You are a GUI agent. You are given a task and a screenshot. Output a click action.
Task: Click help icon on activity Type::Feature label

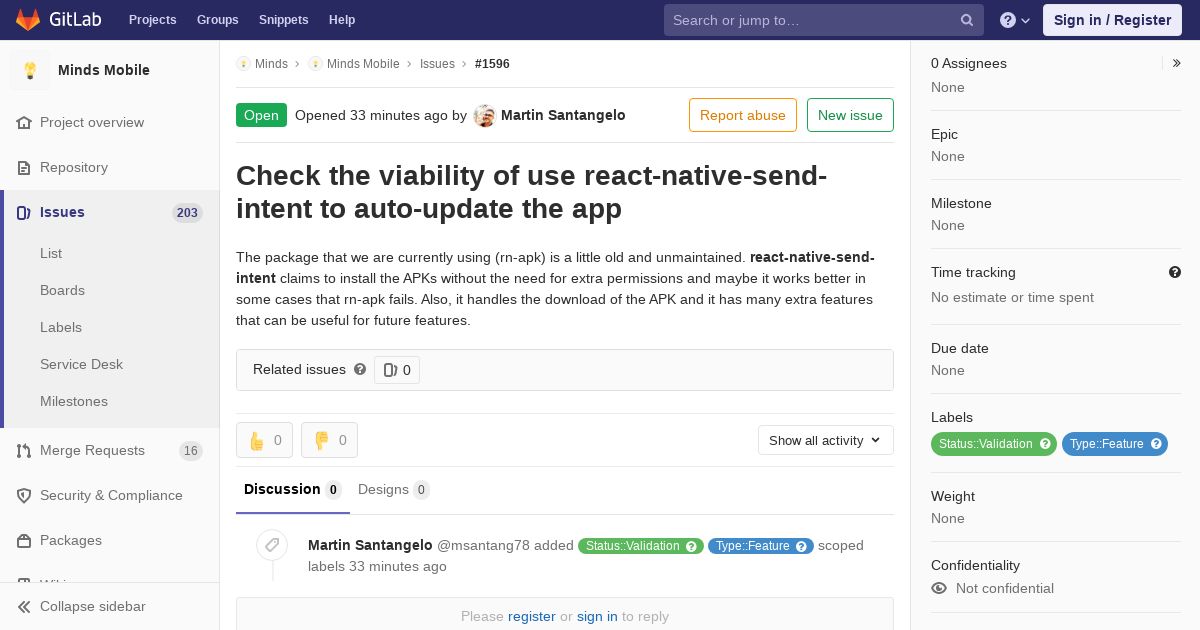(802, 546)
